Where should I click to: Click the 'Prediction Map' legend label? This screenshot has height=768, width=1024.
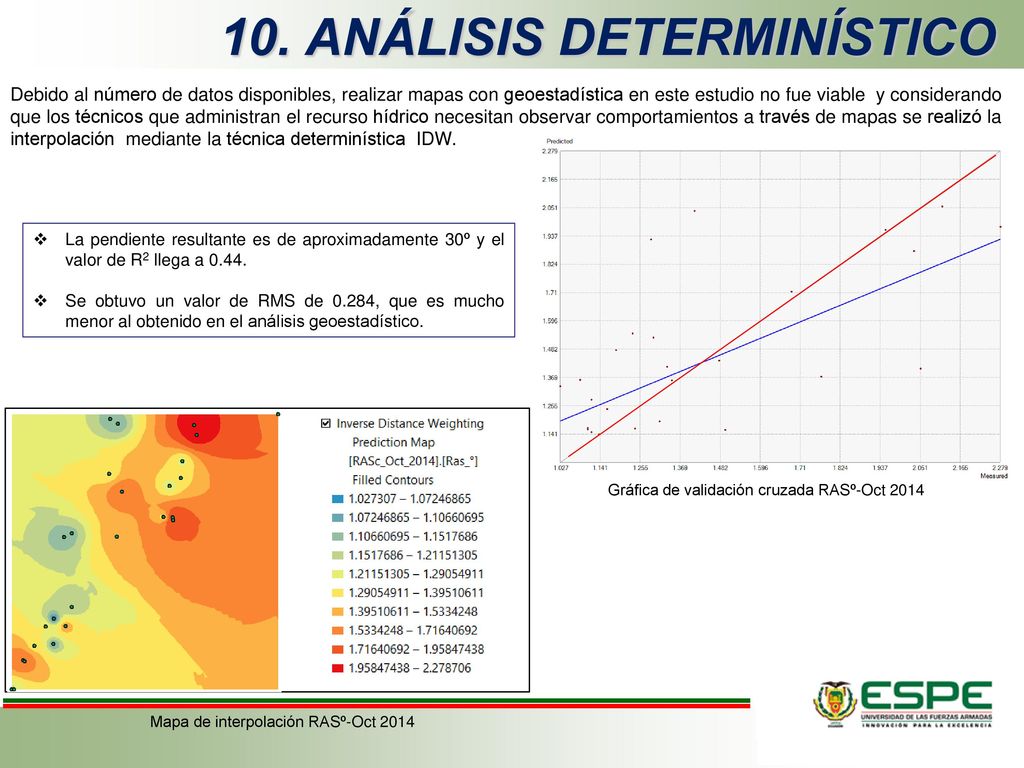pyautogui.click(x=393, y=442)
